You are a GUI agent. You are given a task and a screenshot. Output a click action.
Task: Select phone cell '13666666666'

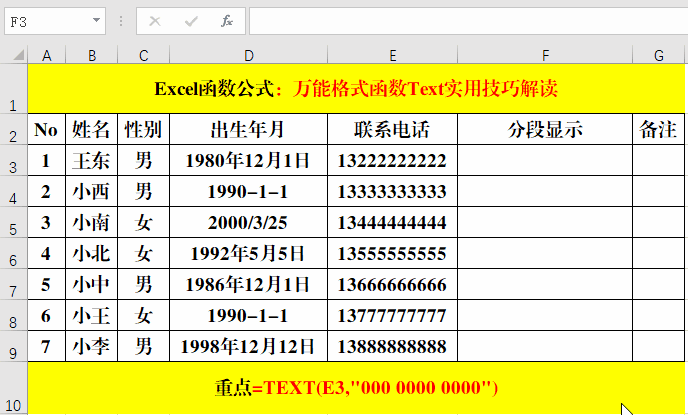click(392, 284)
